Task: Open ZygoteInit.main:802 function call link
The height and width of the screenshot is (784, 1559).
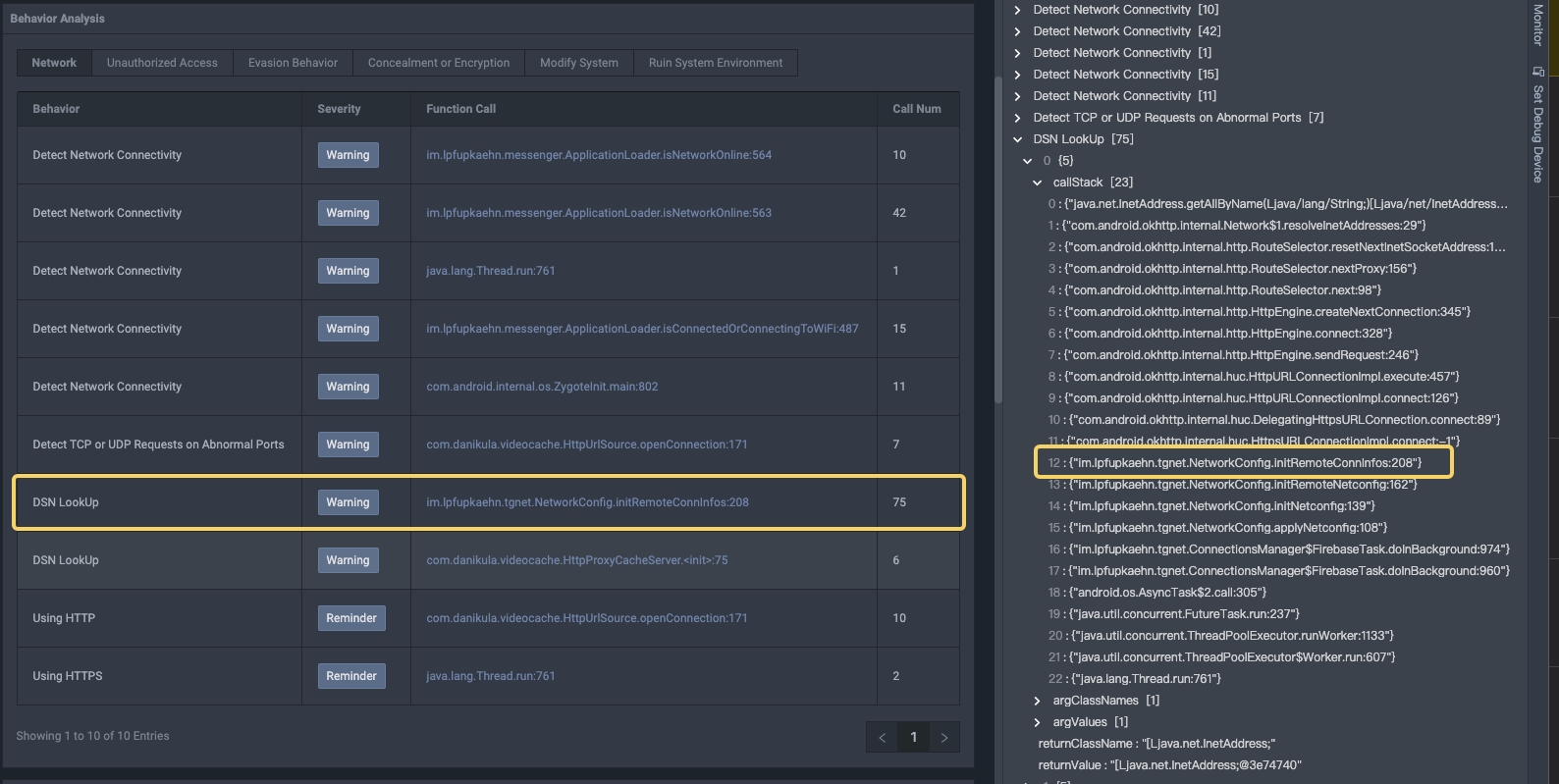Action: [x=542, y=387]
